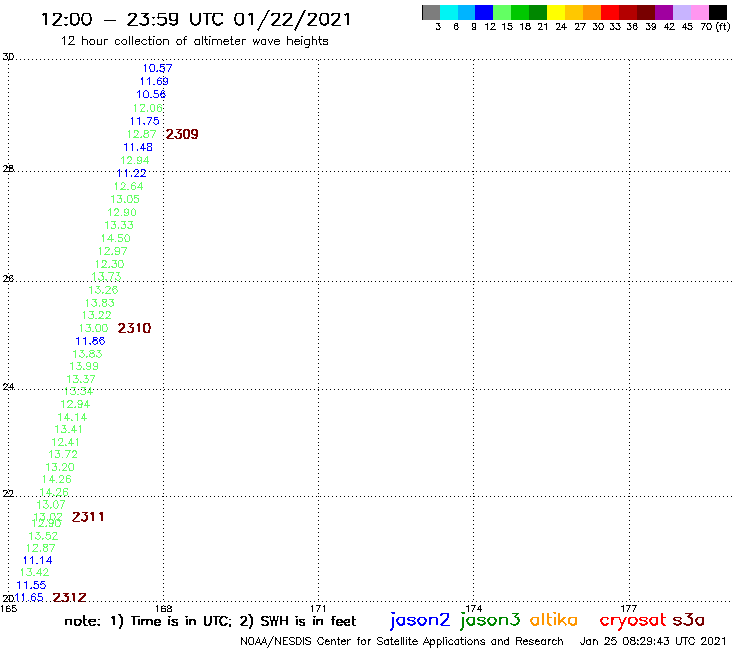Click the gray swatch in the color legend
Viewport: 740px width, 650px height.
[x=431, y=12]
